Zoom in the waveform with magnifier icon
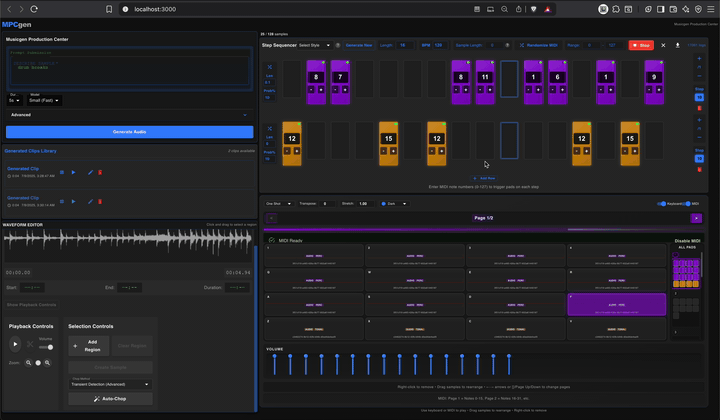720x420 pixels. pos(47,363)
